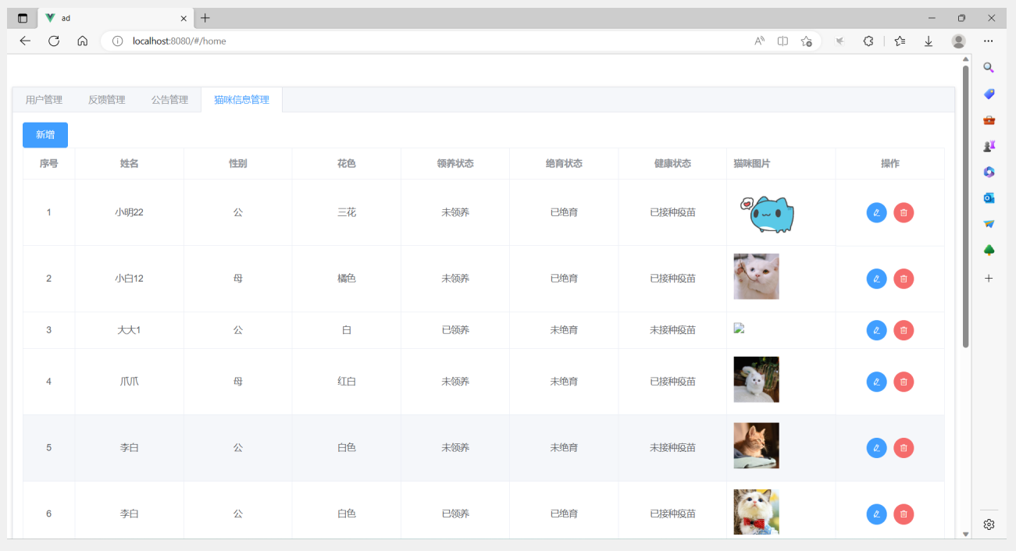The image size is (1016, 551).
Task: Click the 领养状态 column header
Action: click(x=455, y=163)
